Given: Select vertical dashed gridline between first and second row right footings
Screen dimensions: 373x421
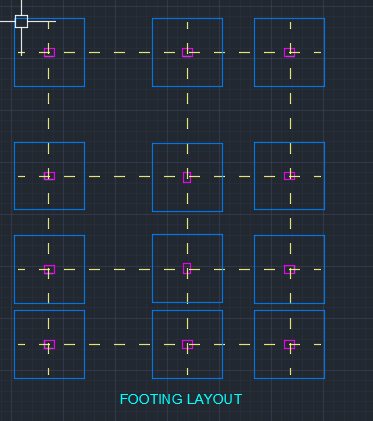Looking at the screenshot, I should 290,114.
